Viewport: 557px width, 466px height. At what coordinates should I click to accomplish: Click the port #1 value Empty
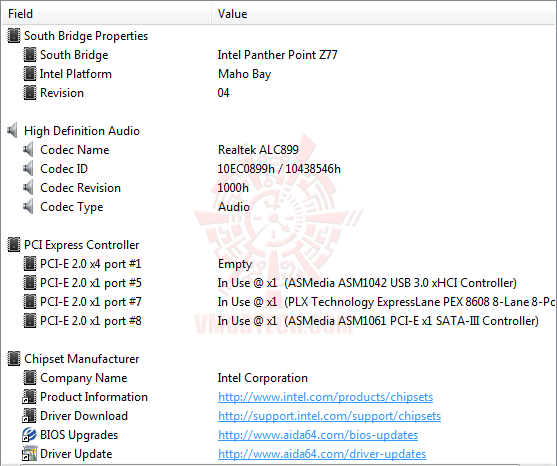[x=235, y=264]
